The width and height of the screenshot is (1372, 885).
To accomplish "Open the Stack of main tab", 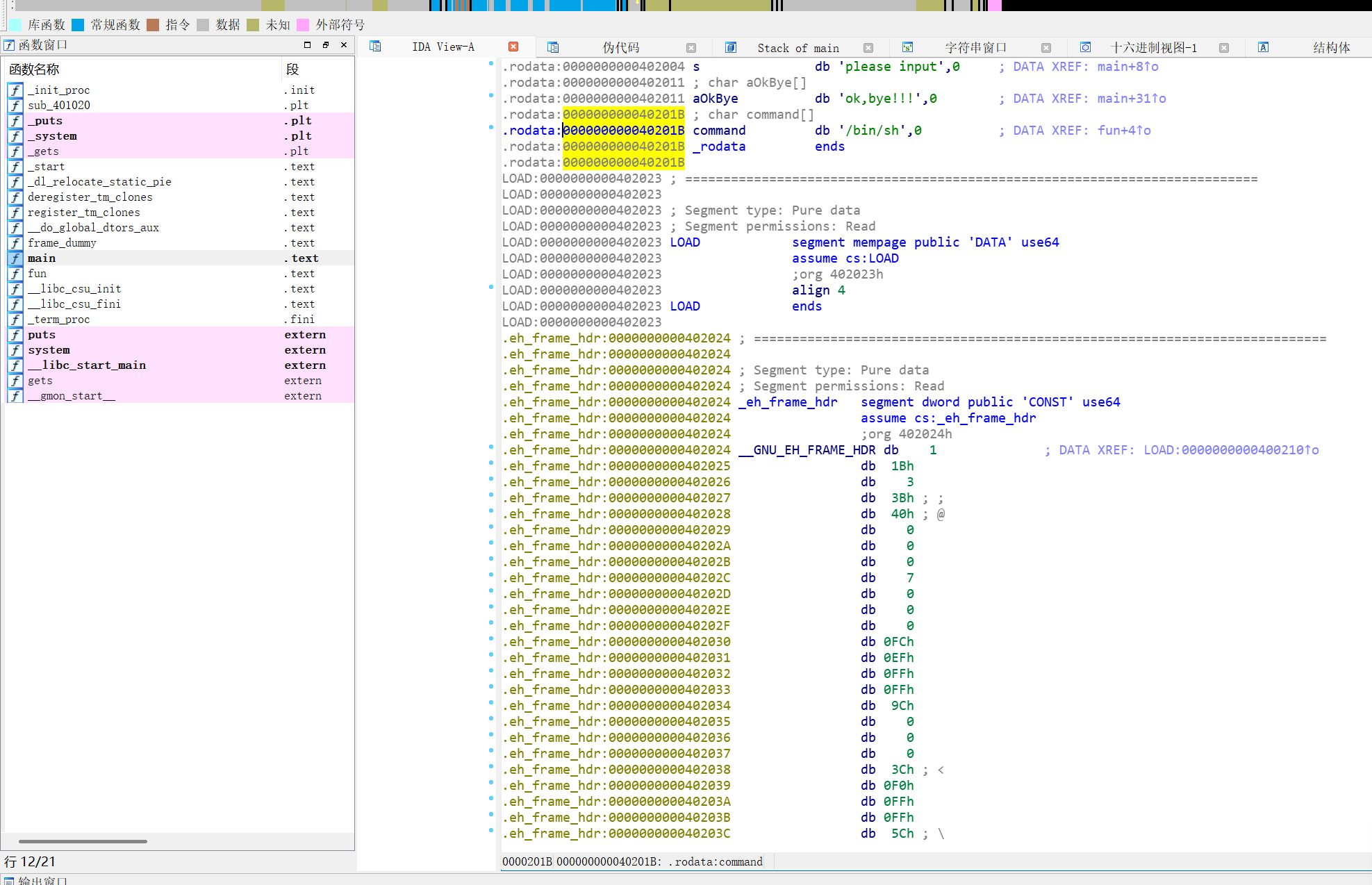I will pyautogui.click(x=797, y=48).
